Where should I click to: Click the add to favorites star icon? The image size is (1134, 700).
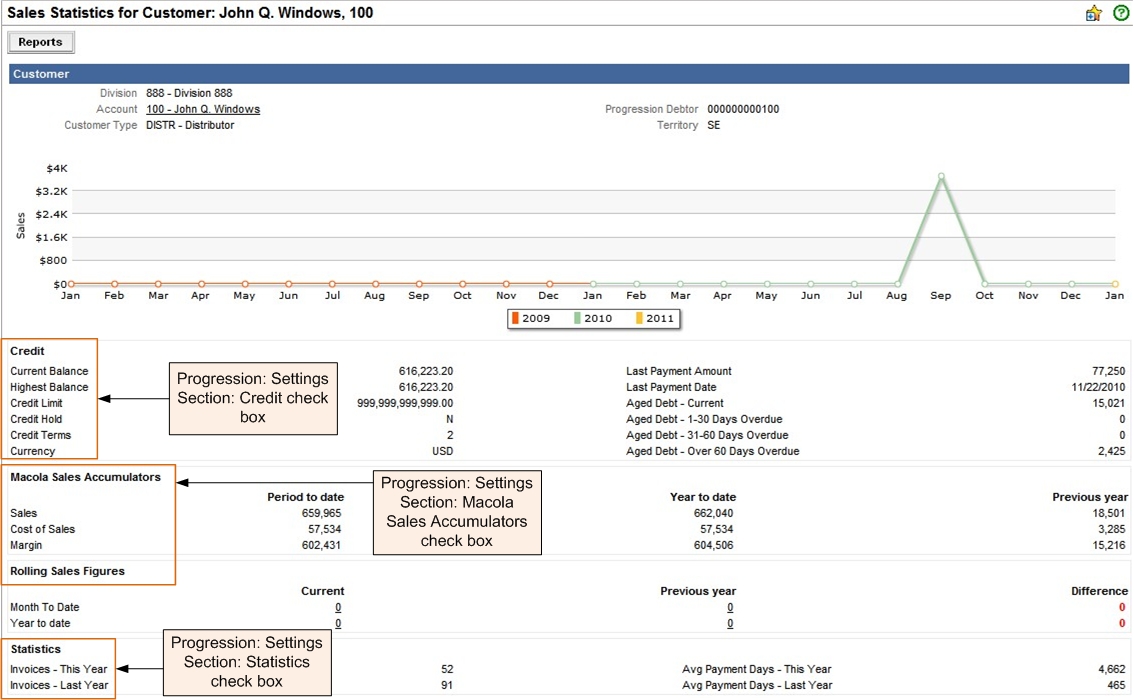1093,13
